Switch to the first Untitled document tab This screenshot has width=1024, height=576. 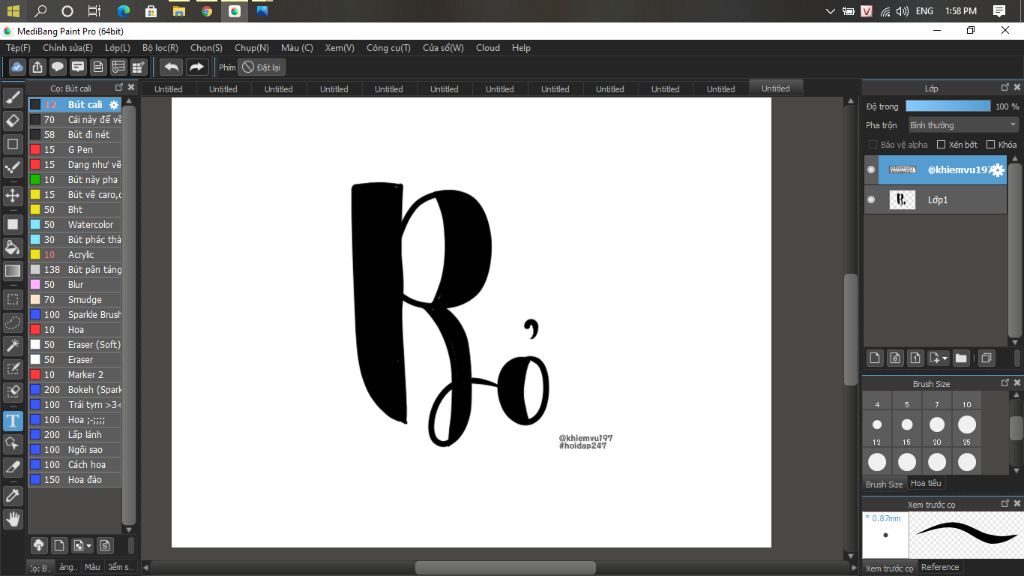(168, 89)
